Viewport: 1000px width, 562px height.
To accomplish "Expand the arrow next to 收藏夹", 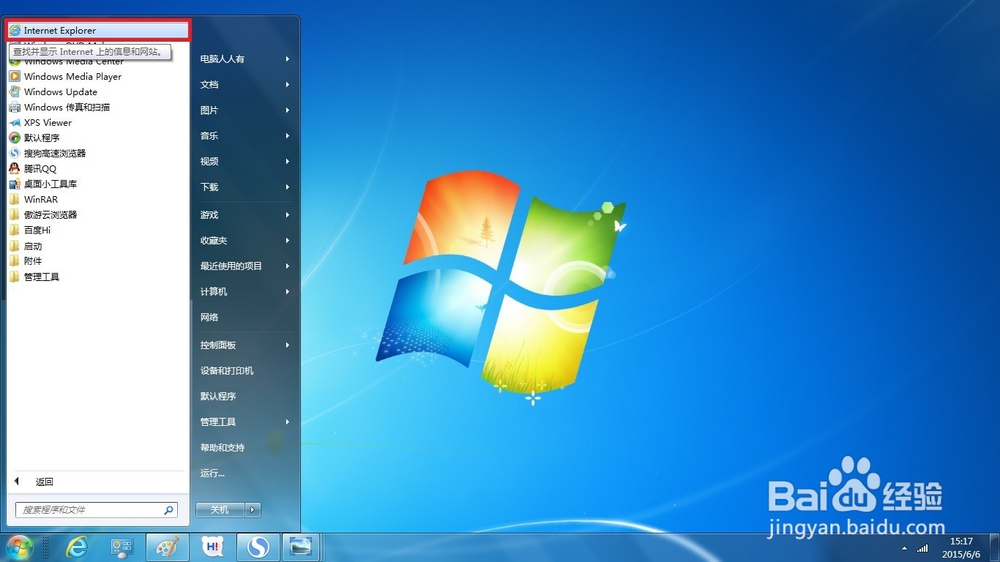I will (x=288, y=240).
